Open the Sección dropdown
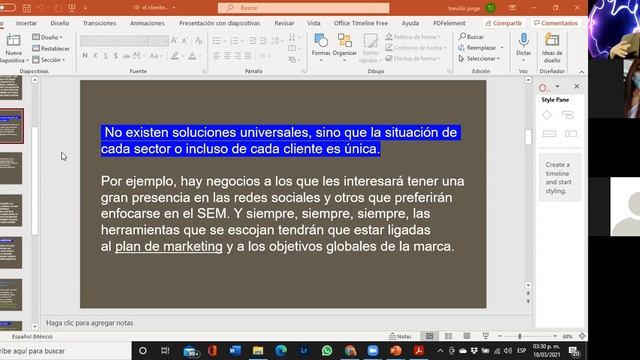The image size is (640, 360). coord(49,60)
